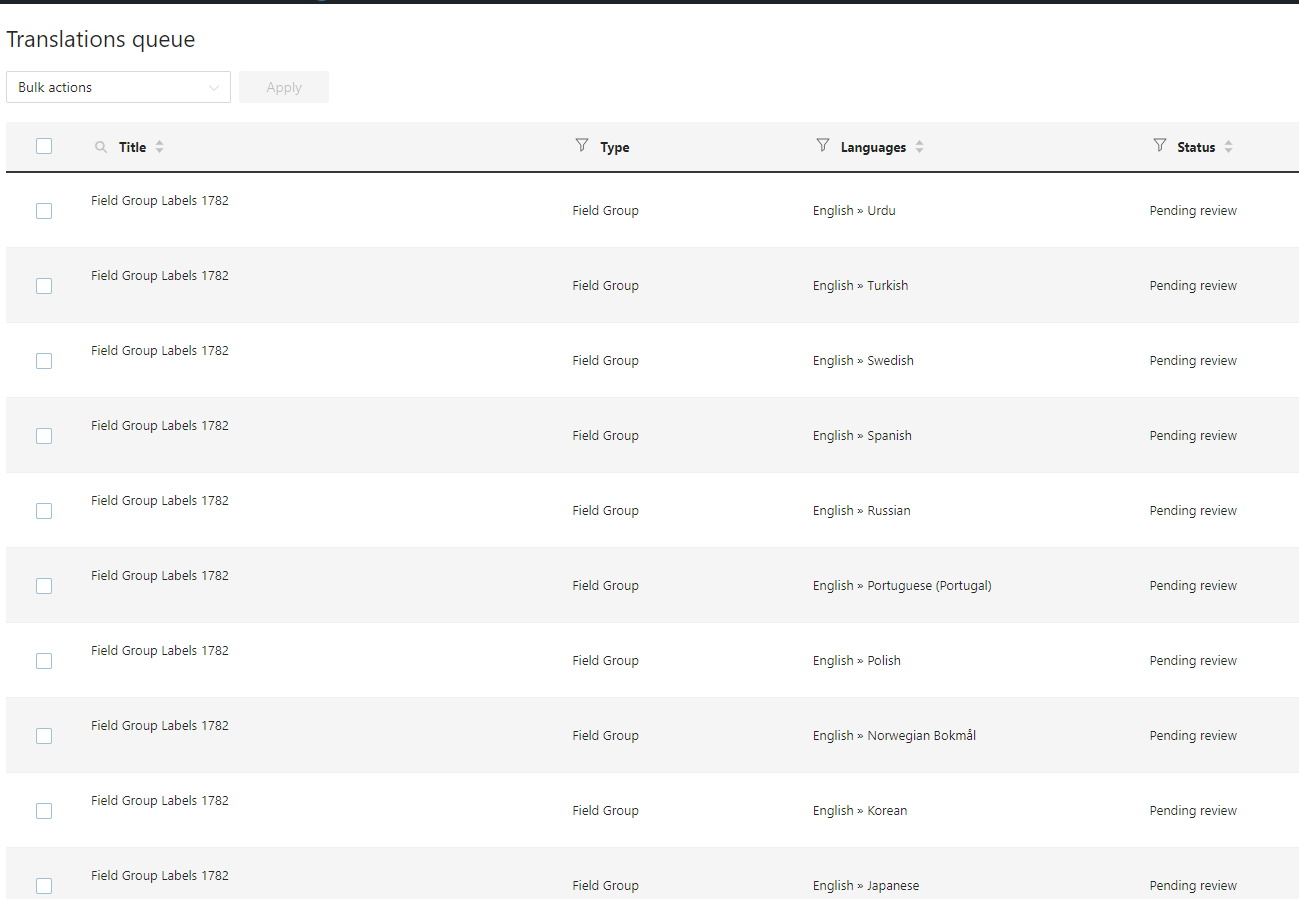Open Field Group Labels 1782 Turkish entry

(x=160, y=276)
